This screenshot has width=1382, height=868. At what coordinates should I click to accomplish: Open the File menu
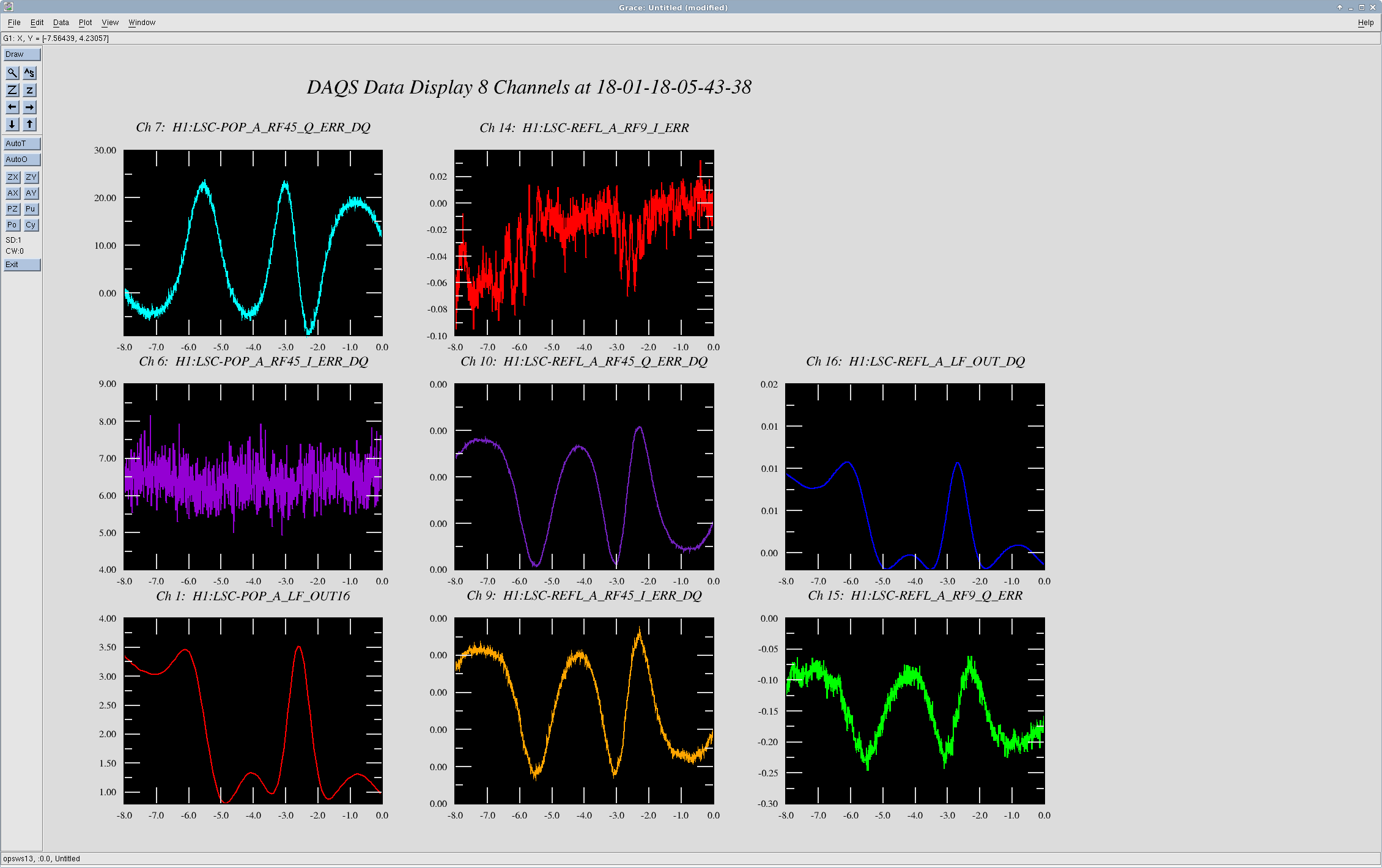[x=14, y=23]
